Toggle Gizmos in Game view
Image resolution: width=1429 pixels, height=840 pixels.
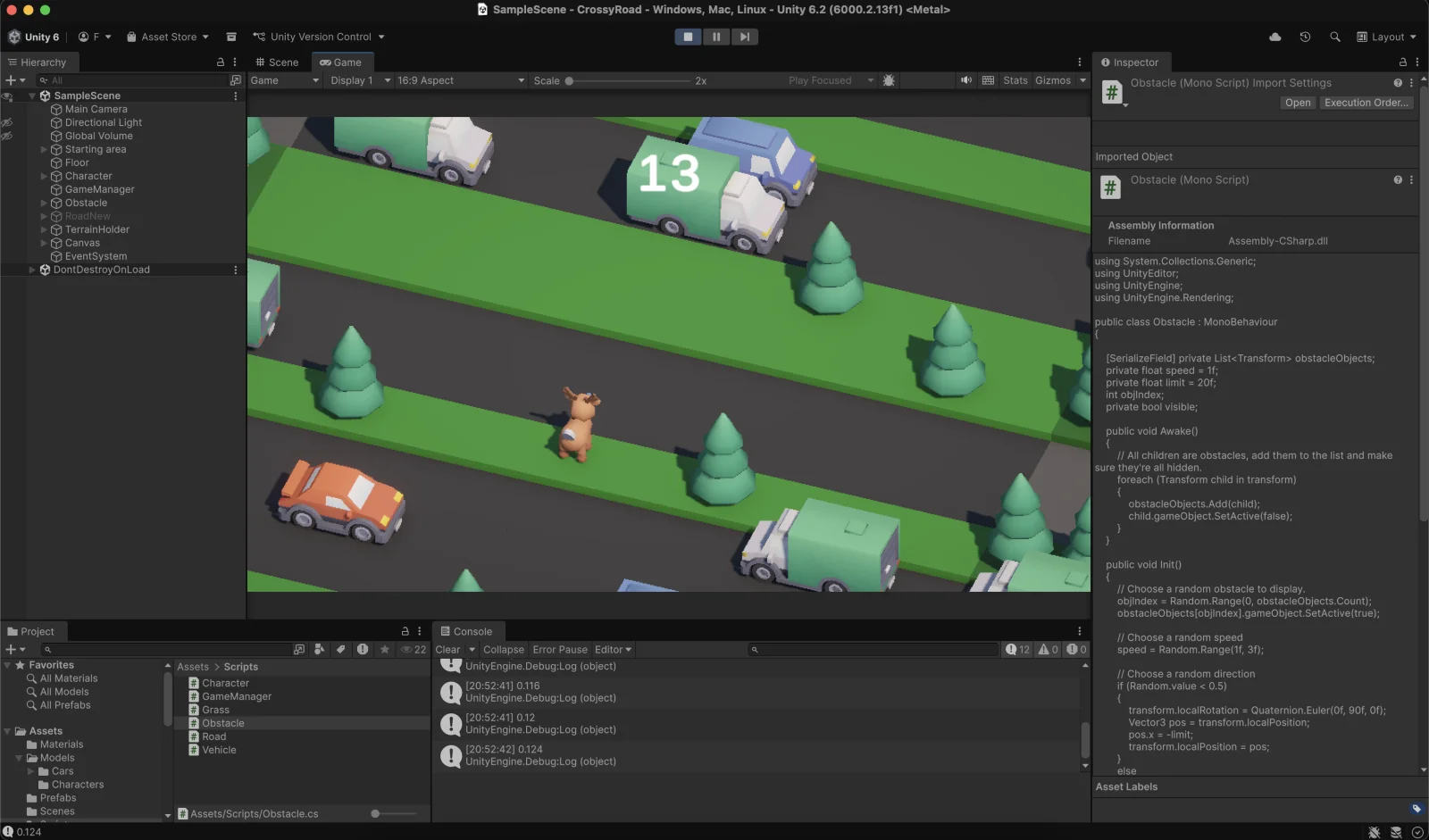point(1053,80)
